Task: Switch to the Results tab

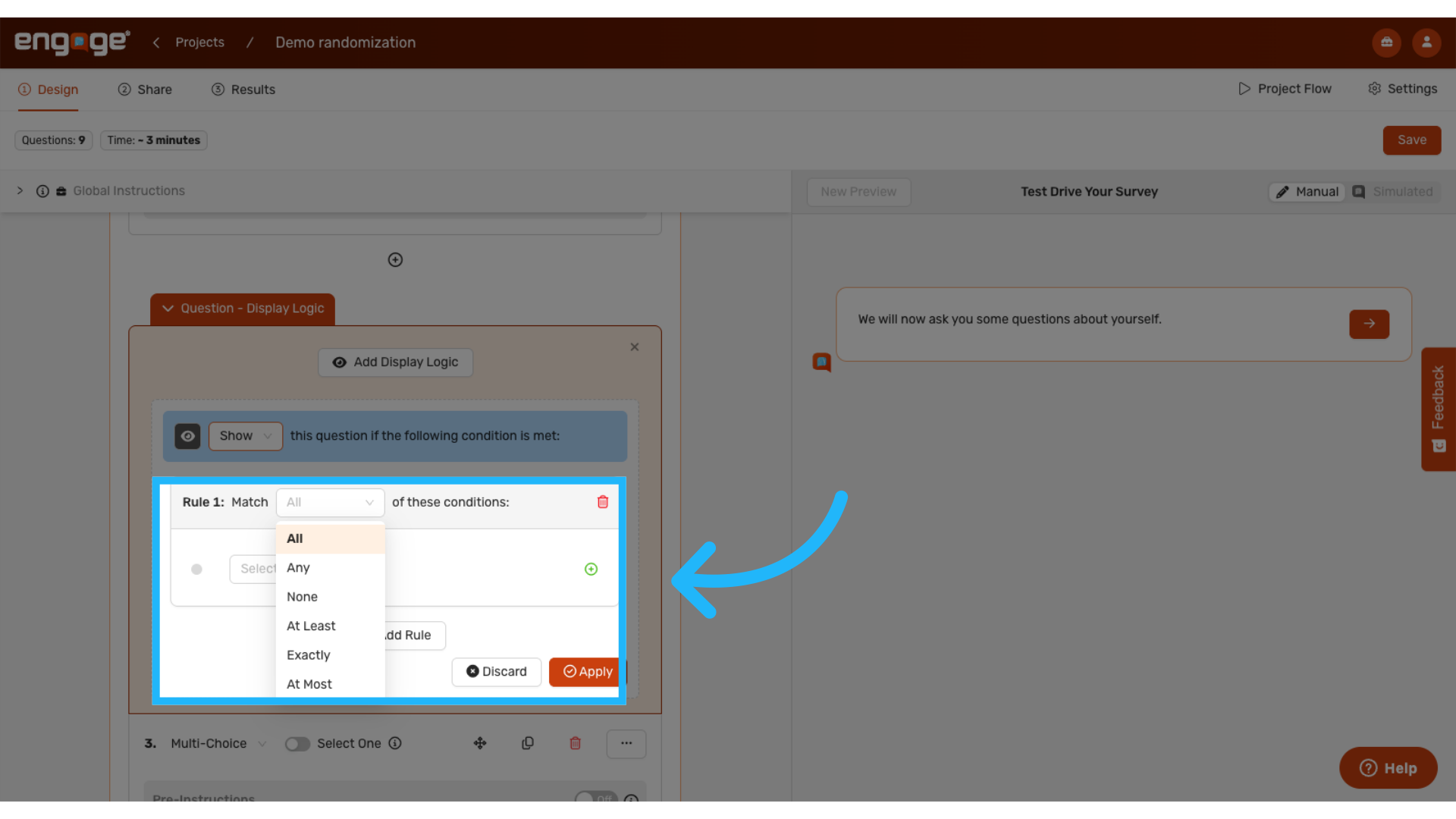Action: tap(243, 89)
